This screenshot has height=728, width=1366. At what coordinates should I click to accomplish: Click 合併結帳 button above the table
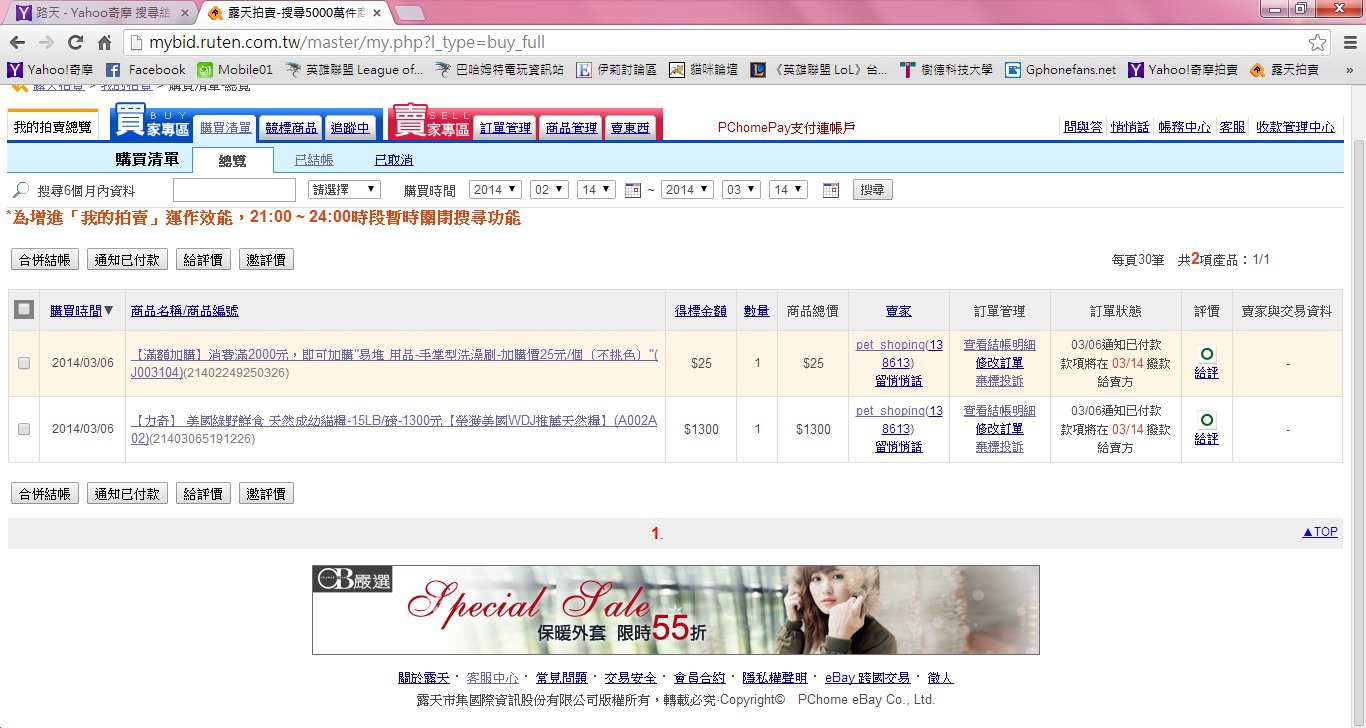44,260
